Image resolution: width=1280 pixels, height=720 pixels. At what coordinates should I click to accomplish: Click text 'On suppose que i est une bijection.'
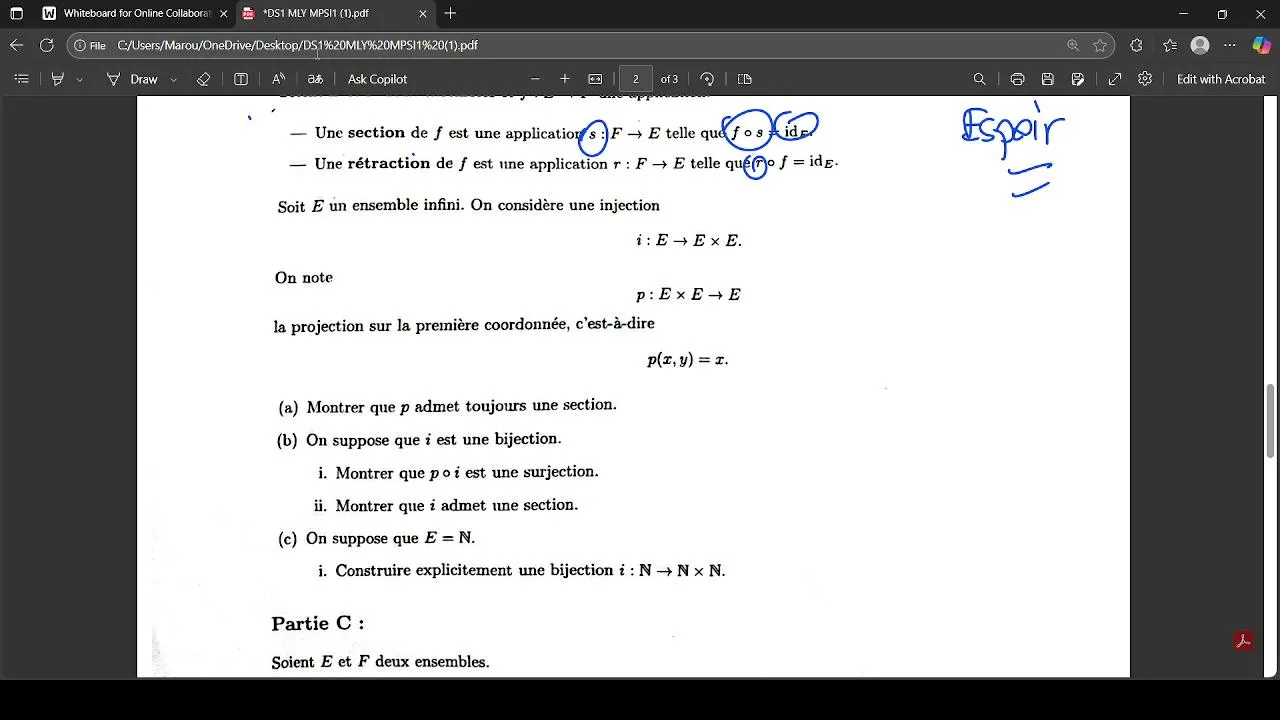pyautogui.click(x=434, y=439)
